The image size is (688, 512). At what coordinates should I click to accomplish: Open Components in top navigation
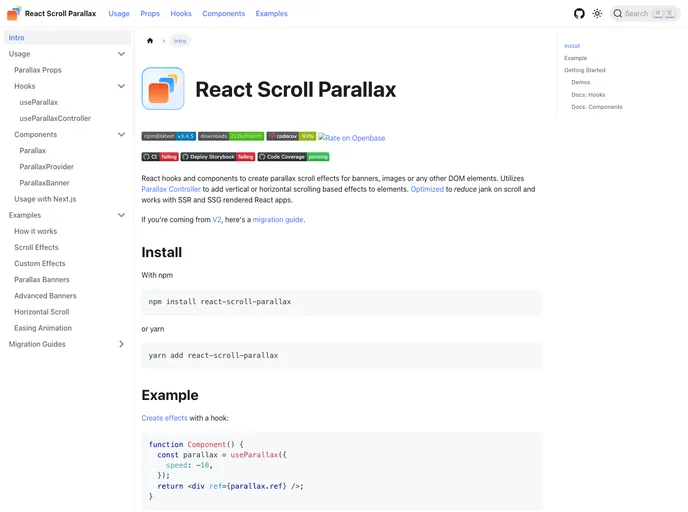coord(224,14)
